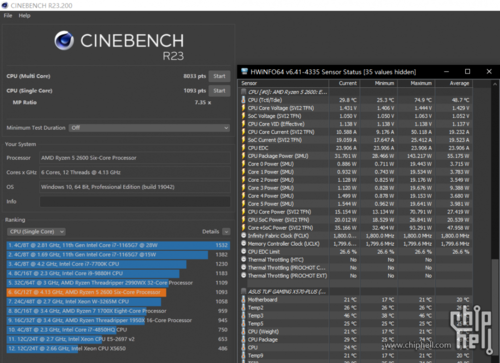
Task: Start the CPU Single Core test
Action: click(219, 91)
